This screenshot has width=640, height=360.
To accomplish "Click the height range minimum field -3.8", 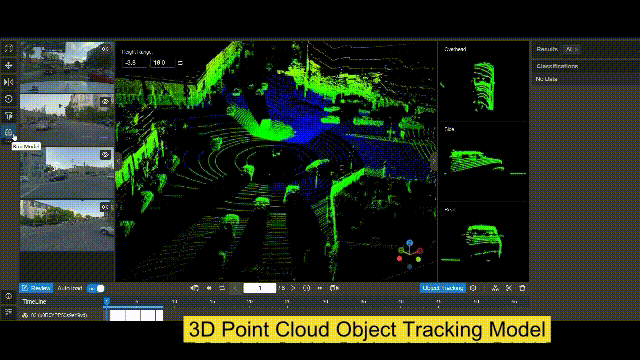I will point(135,62).
